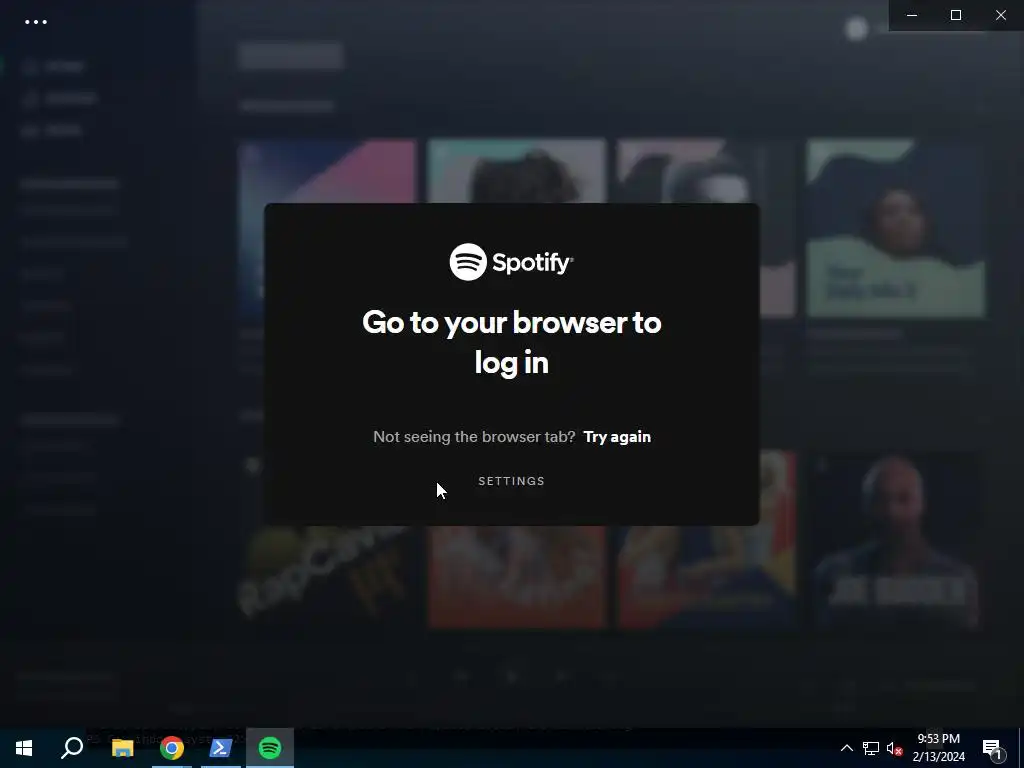Screen dimensions: 1024x768
Task: Minimize the Spotify window
Action: coord(912,15)
